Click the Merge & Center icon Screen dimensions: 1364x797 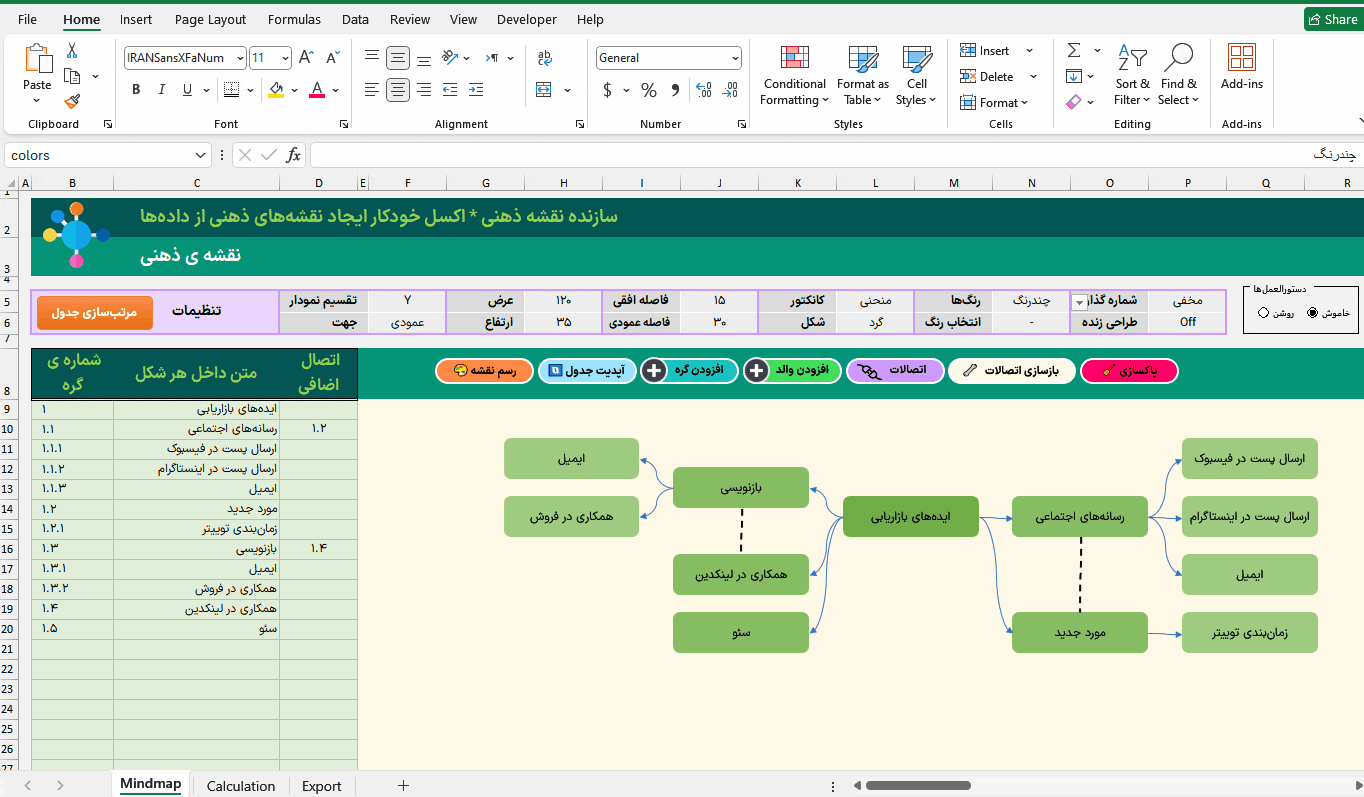pos(544,90)
